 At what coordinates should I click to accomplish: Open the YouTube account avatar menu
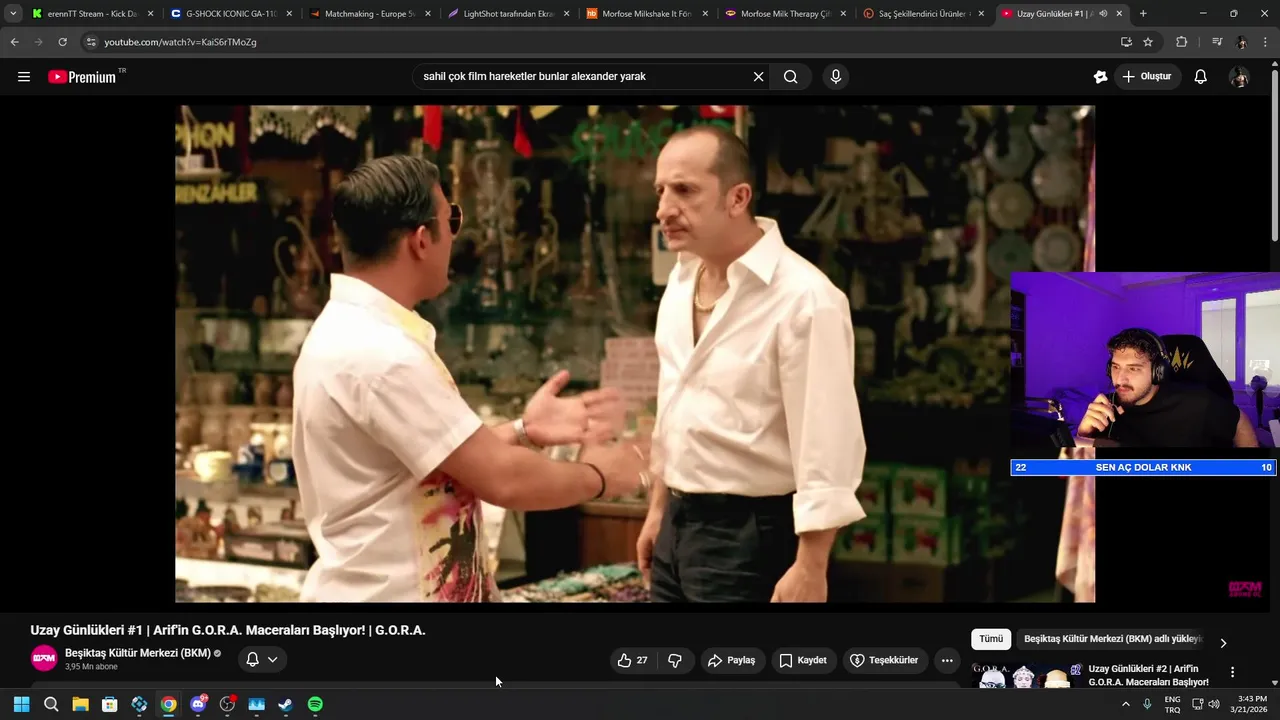click(1239, 77)
